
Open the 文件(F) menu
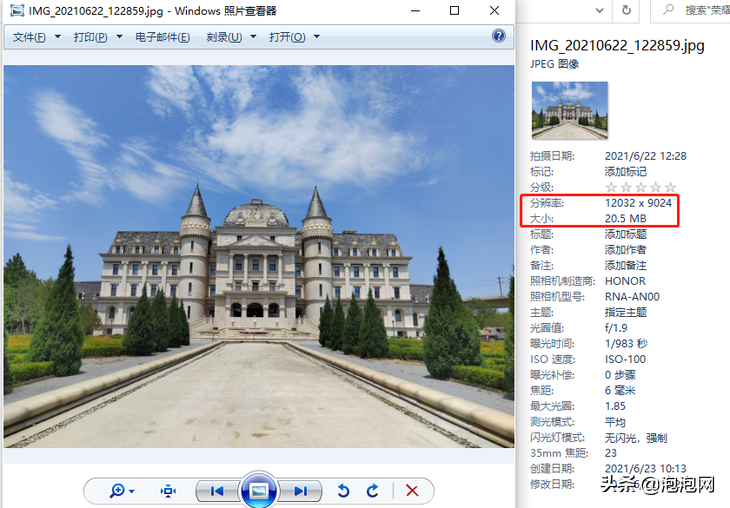pyautogui.click(x=29, y=37)
